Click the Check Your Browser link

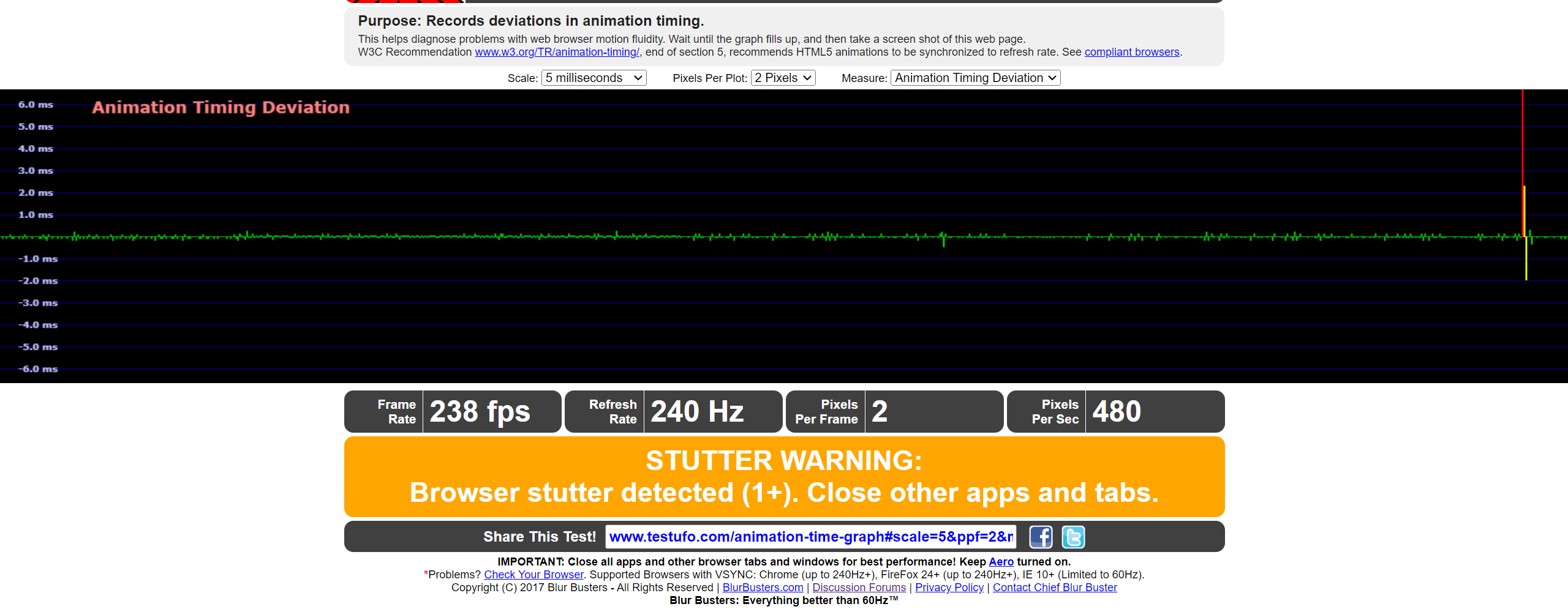(x=533, y=575)
